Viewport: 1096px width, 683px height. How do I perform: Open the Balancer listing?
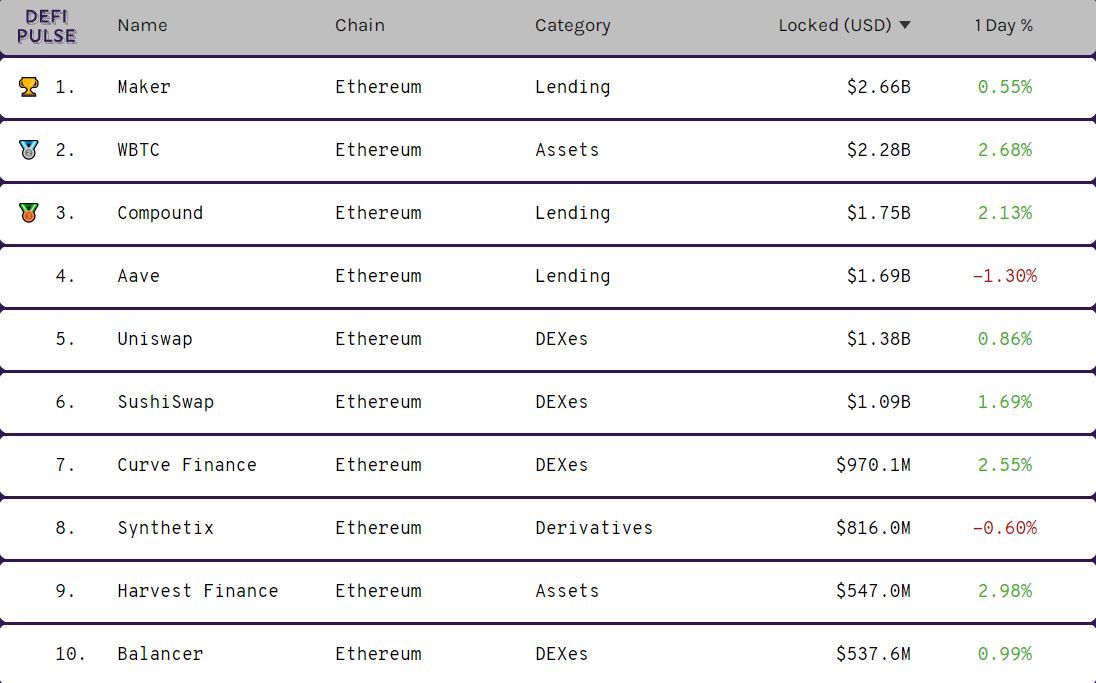(160, 654)
